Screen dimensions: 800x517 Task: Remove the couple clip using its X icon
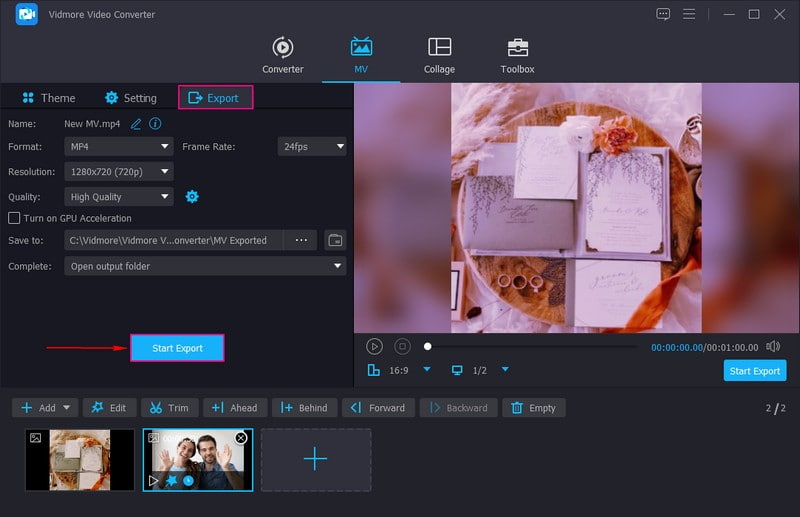pyautogui.click(x=241, y=438)
